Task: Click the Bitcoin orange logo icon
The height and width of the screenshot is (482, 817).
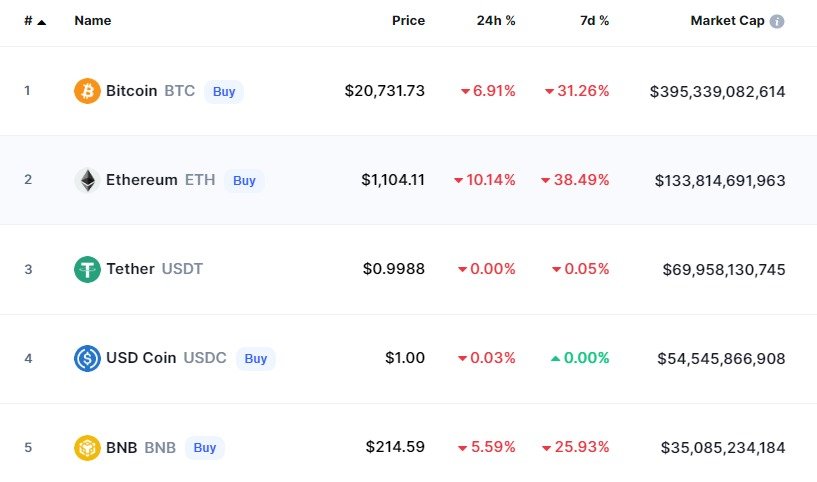Action: tap(87, 91)
